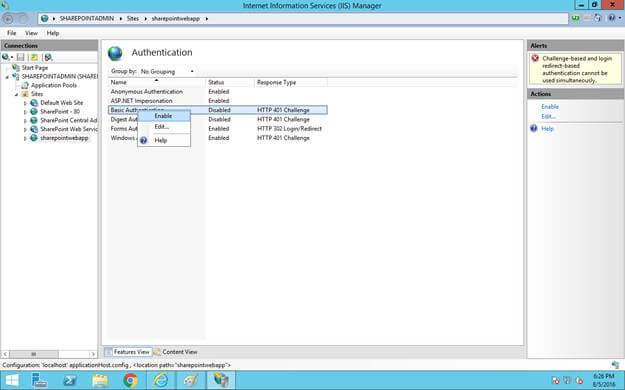Screen dimensions: 625x390
Task: Switch to the Features View tab
Action: click(x=128, y=352)
